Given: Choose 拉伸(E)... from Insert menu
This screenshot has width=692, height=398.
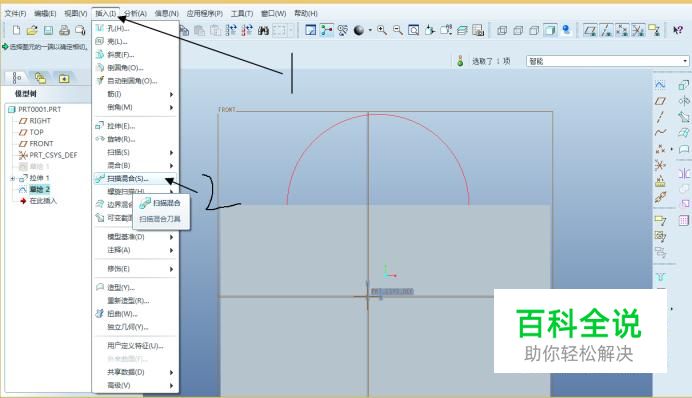Looking at the screenshot, I should 135,126.
